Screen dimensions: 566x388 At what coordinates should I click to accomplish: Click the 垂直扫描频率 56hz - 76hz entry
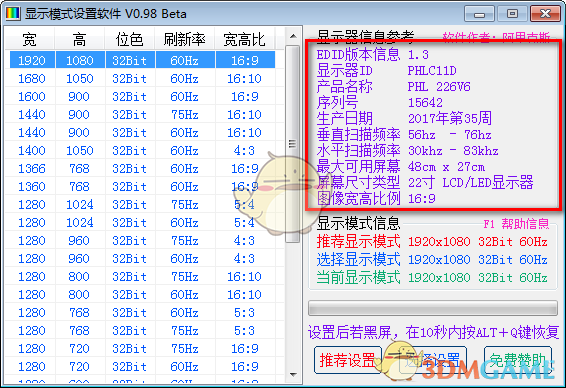pyautogui.click(x=404, y=135)
